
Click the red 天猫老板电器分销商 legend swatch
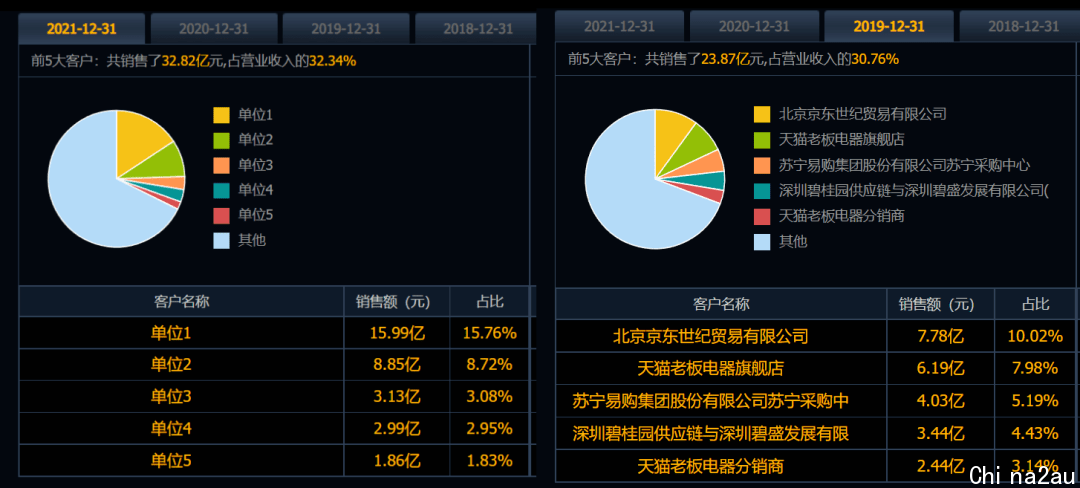(x=762, y=216)
